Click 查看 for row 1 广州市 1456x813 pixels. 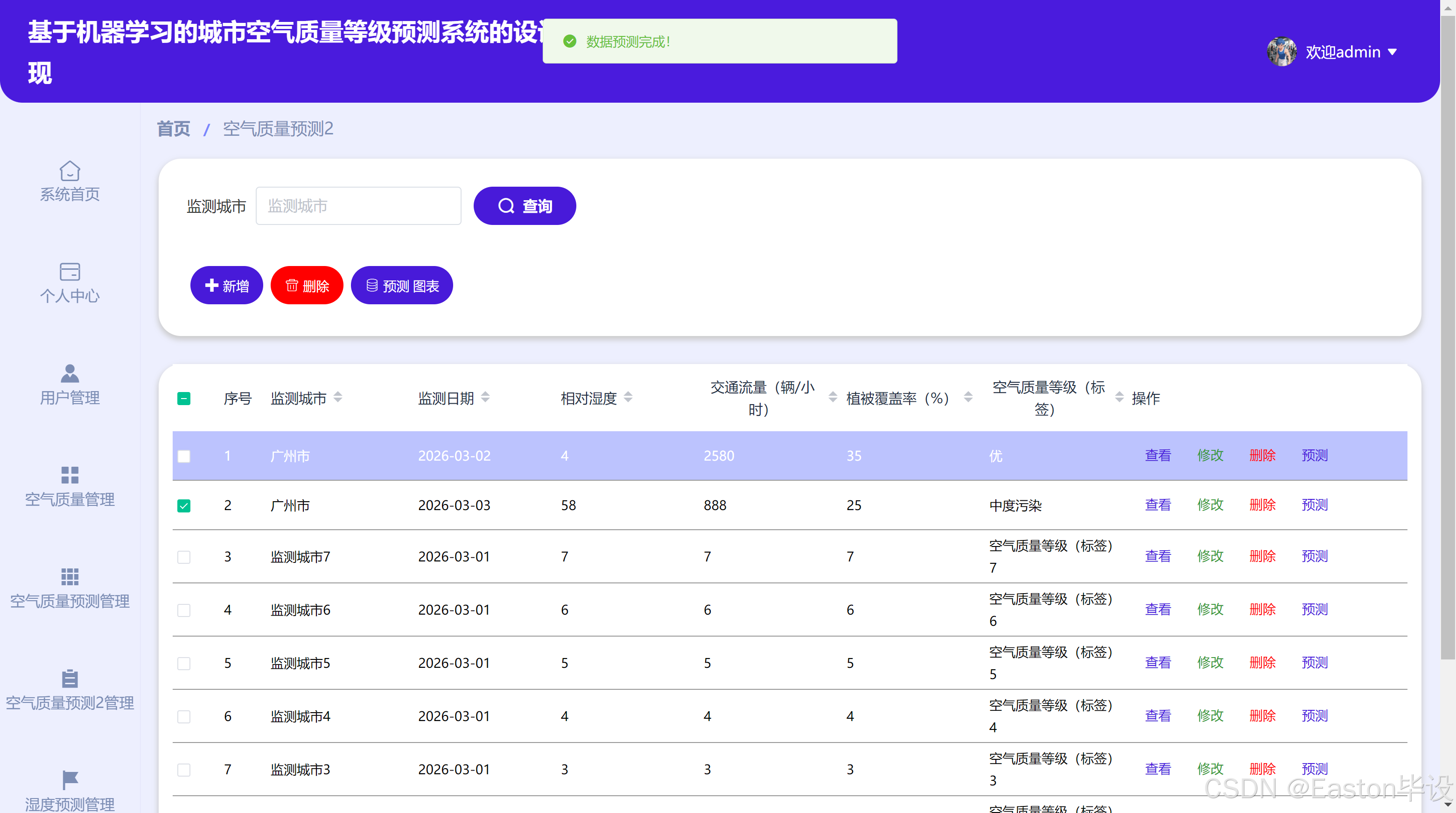(x=1157, y=455)
